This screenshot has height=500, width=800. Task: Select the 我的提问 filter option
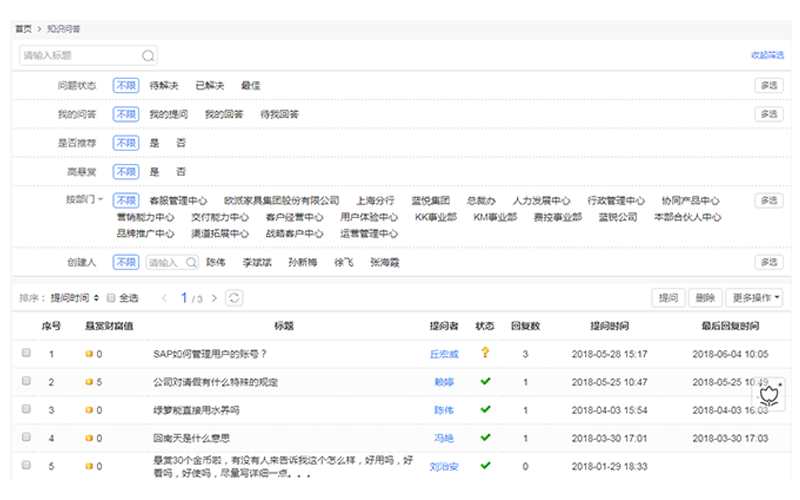pyautogui.click(x=168, y=115)
